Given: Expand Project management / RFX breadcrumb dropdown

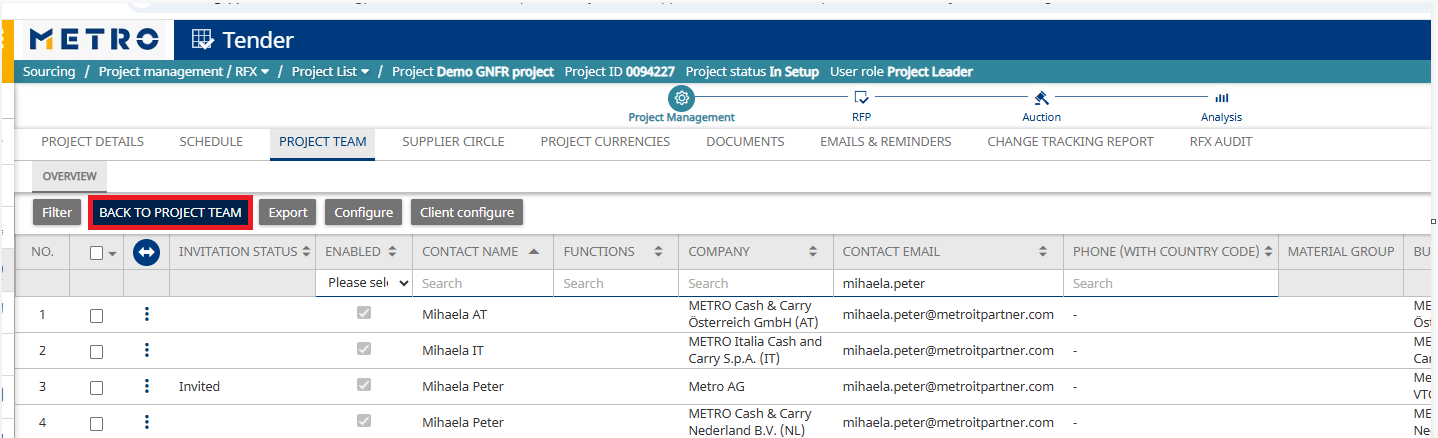Looking at the screenshot, I should [265, 72].
